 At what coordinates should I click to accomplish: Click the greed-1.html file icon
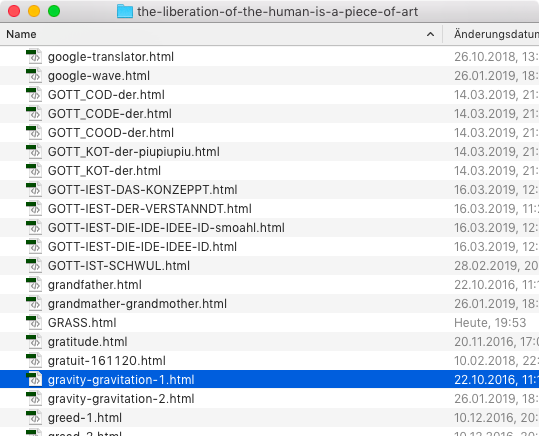[34, 417]
